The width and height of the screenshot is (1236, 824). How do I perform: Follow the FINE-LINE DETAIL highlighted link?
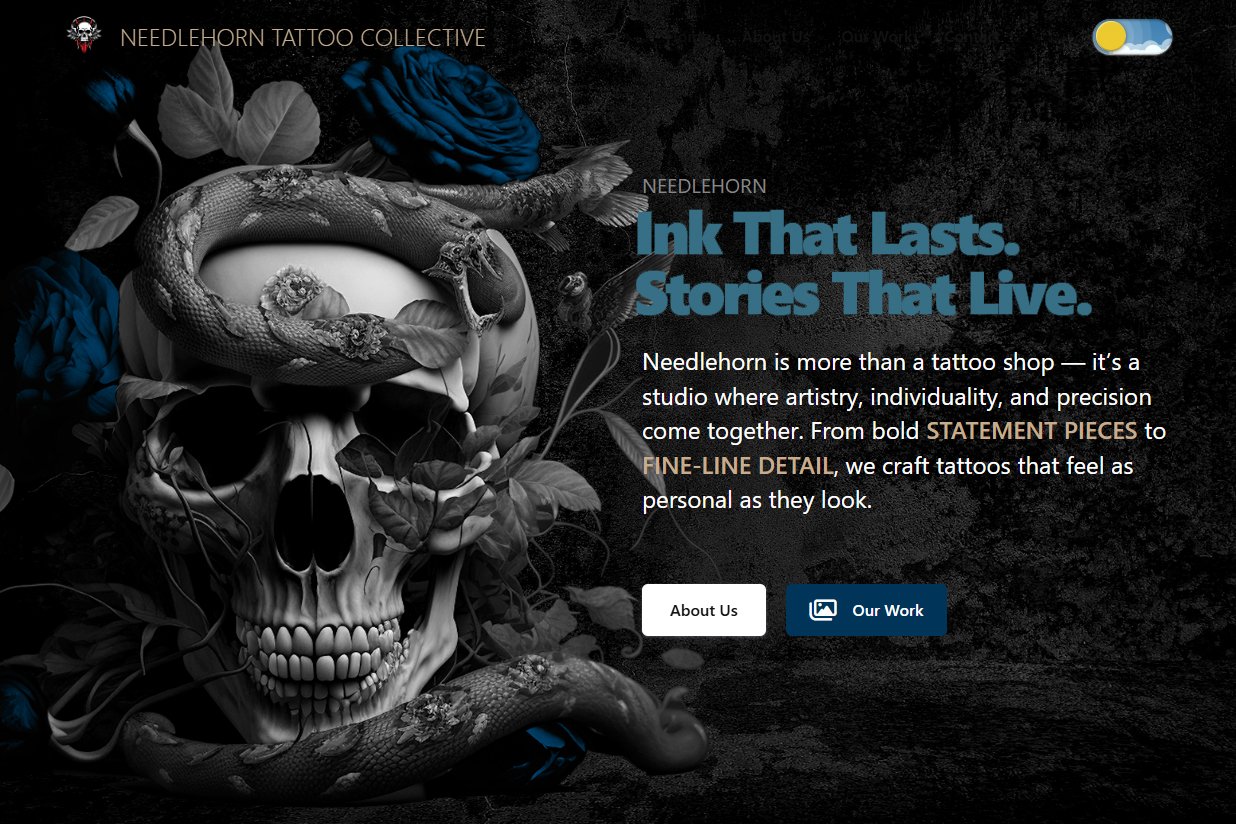[x=737, y=466]
